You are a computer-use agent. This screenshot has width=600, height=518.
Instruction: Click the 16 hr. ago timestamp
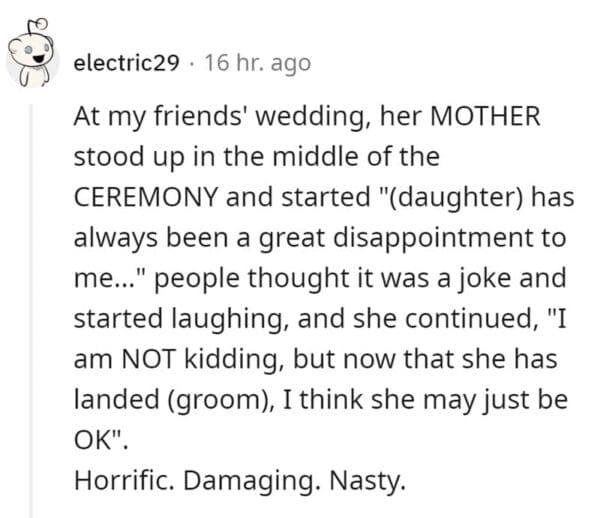256,63
